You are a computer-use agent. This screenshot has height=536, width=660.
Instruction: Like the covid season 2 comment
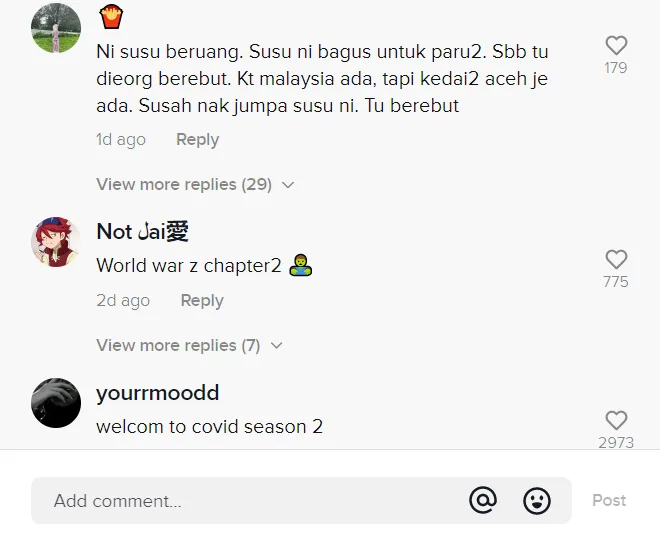click(616, 420)
